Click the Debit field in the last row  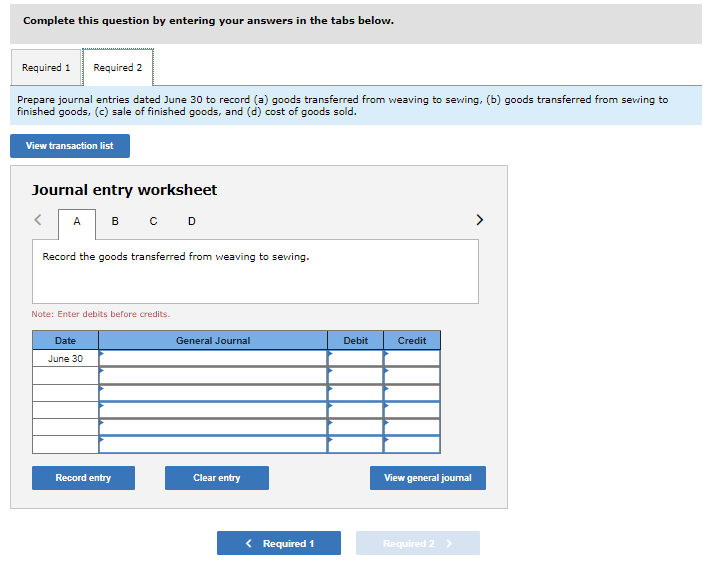[355, 444]
